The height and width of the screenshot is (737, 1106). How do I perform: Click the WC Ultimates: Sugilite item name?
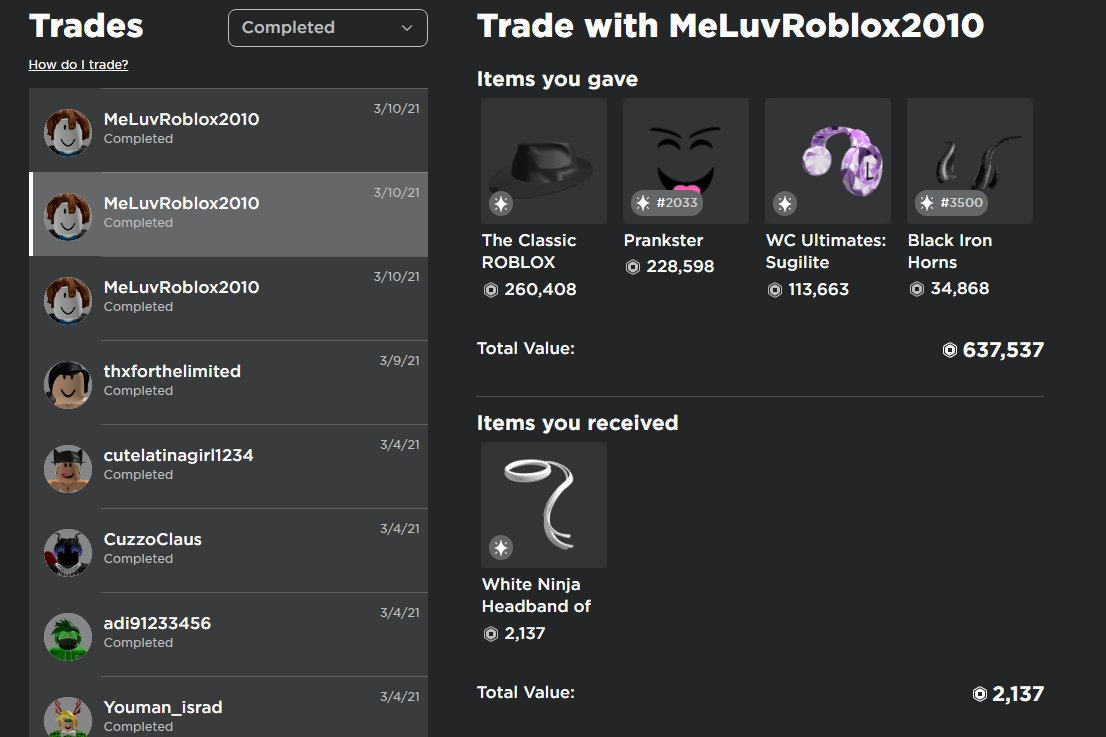pos(825,251)
